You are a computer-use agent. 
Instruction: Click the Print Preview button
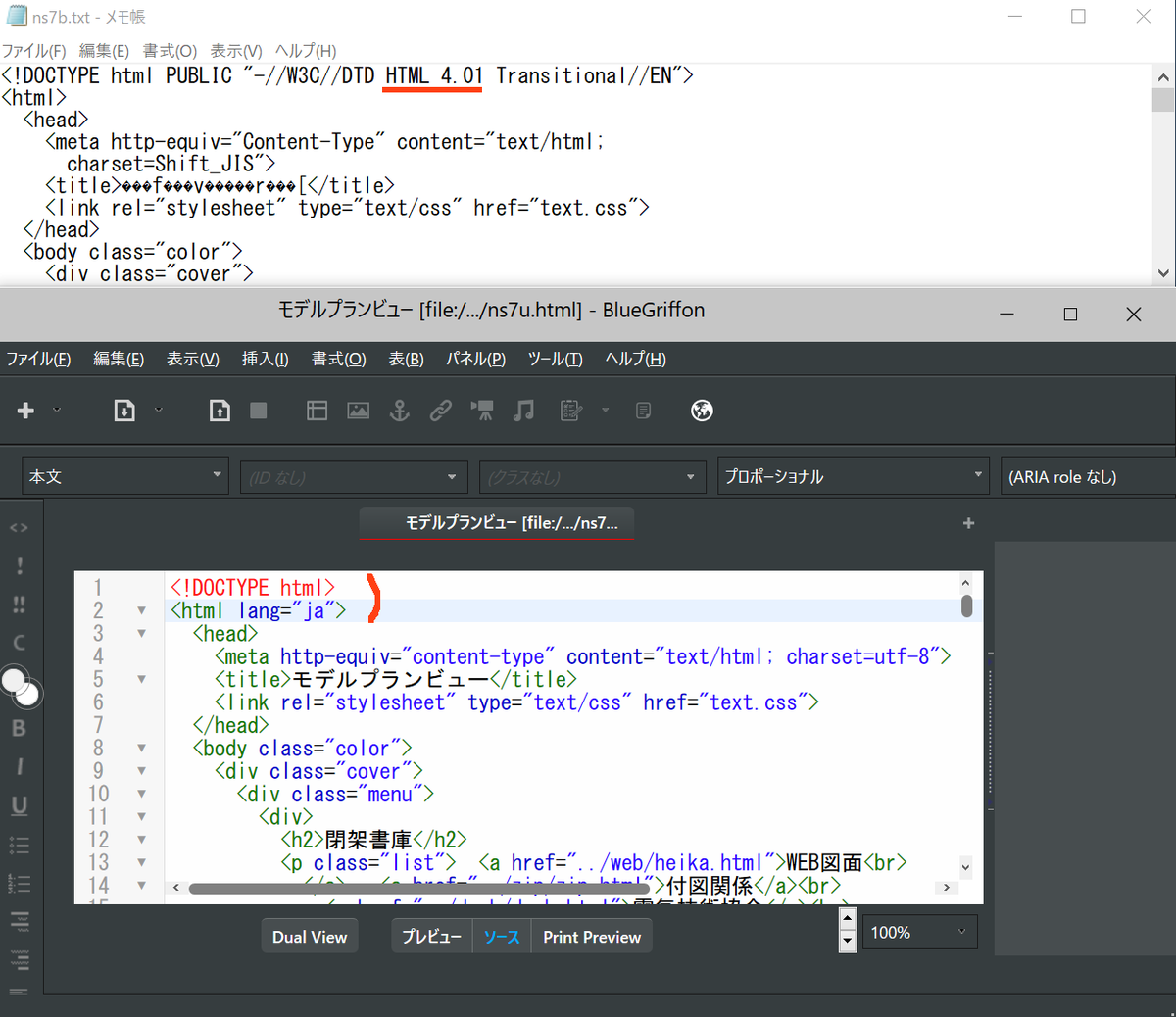[592, 937]
